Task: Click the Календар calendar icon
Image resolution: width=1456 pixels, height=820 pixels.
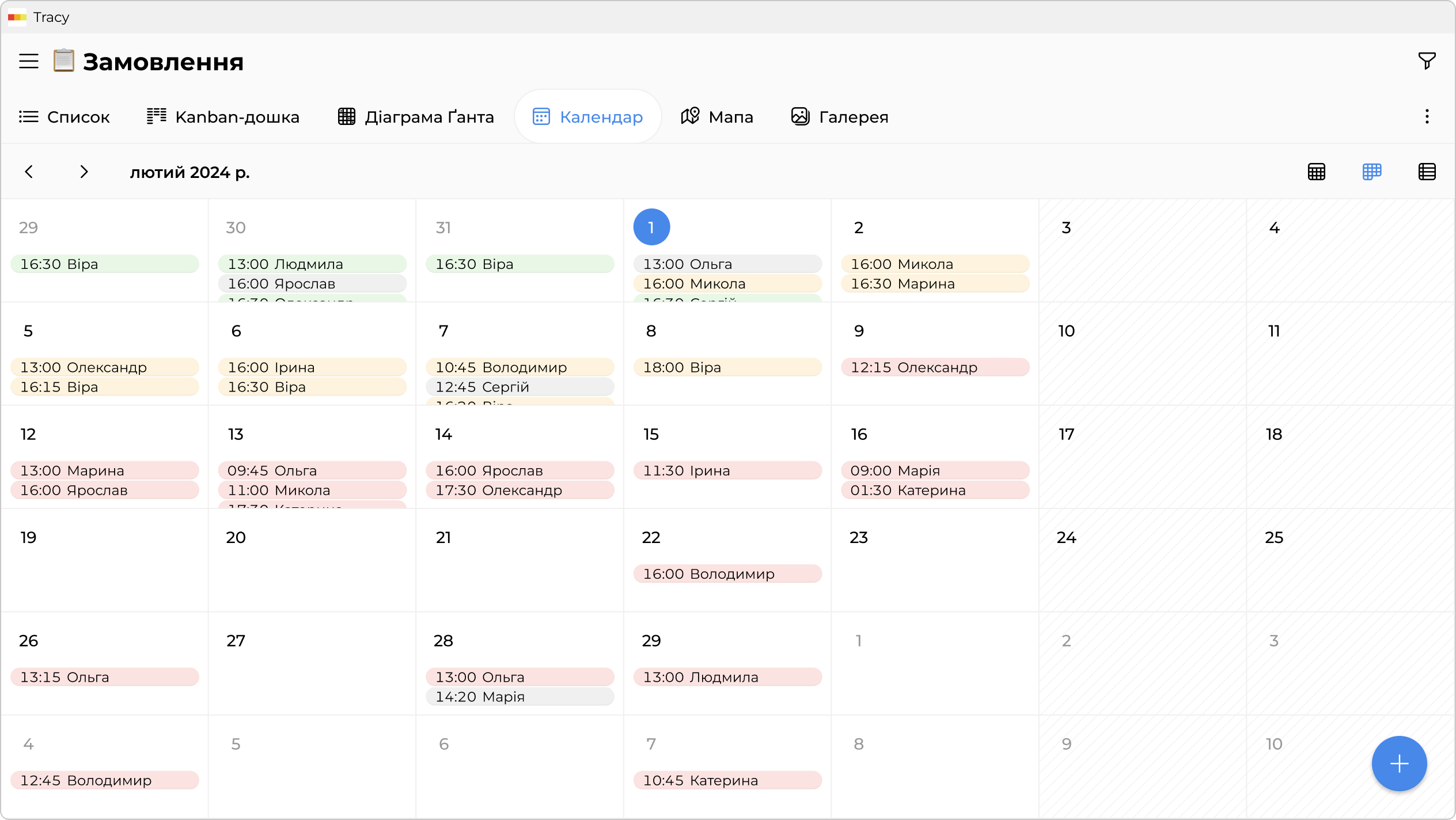Action: click(541, 117)
